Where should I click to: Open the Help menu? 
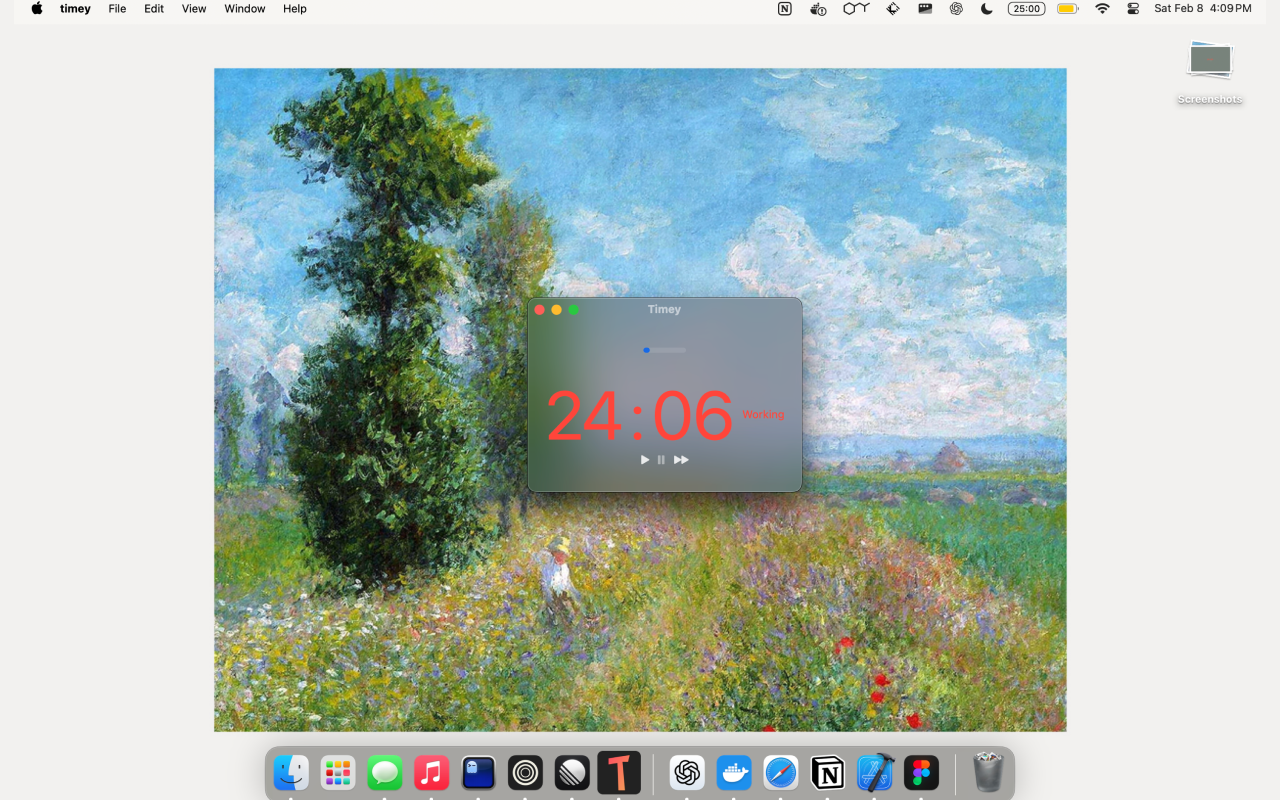click(295, 9)
